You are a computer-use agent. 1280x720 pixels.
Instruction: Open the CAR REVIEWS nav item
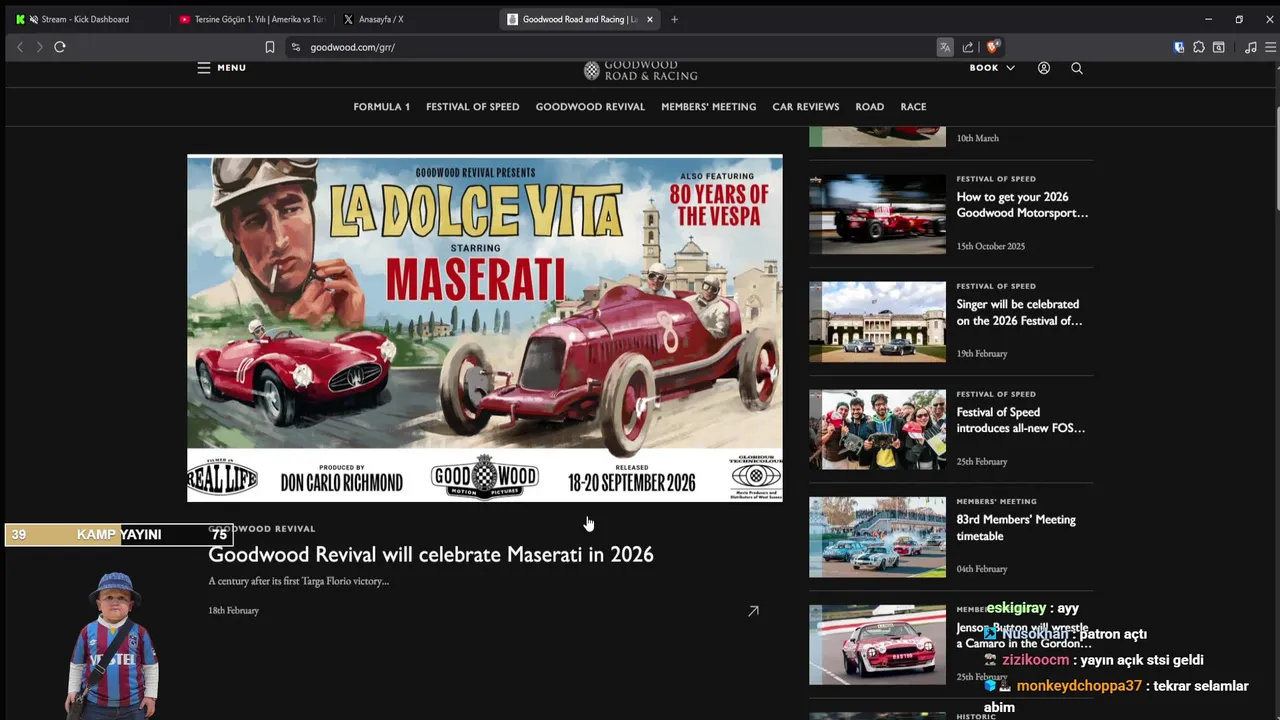tap(806, 107)
